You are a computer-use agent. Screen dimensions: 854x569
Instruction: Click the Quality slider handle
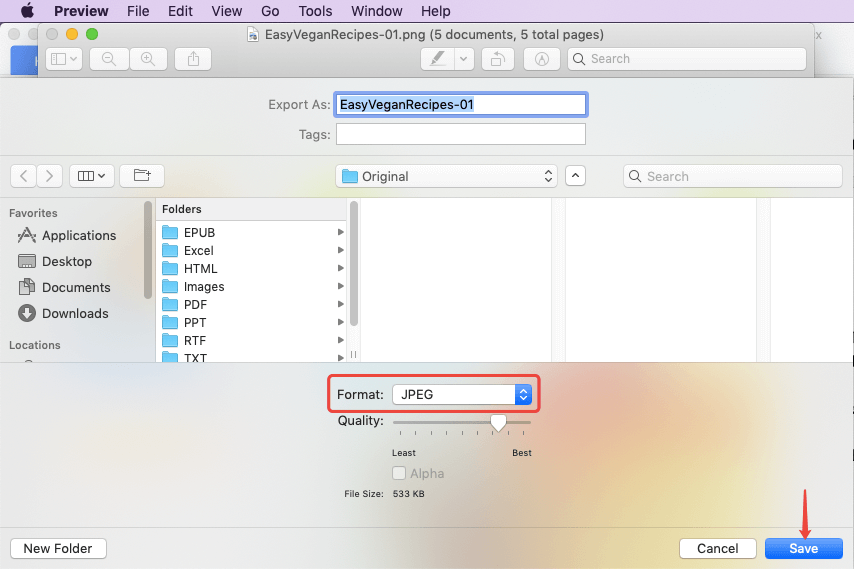498,423
